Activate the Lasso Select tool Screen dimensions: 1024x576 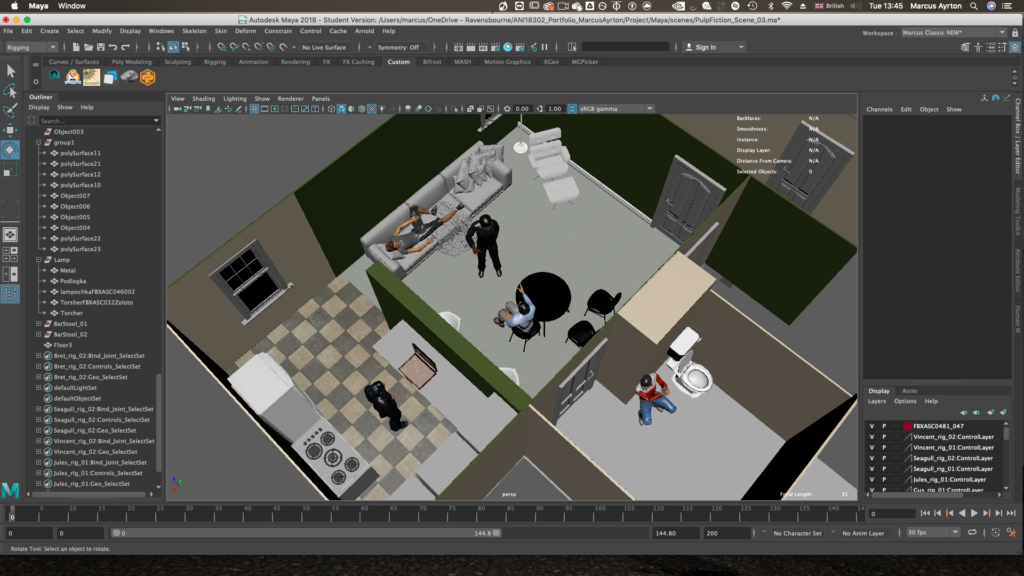tap(10, 90)
